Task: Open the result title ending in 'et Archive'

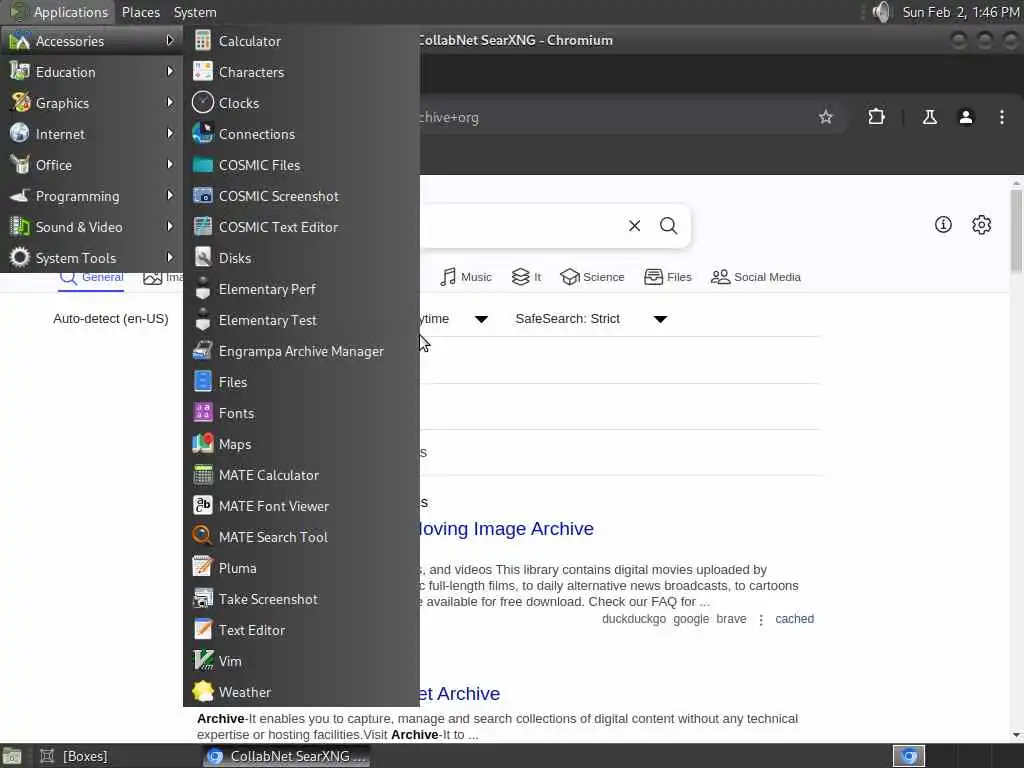Action: tap(460, 694)
